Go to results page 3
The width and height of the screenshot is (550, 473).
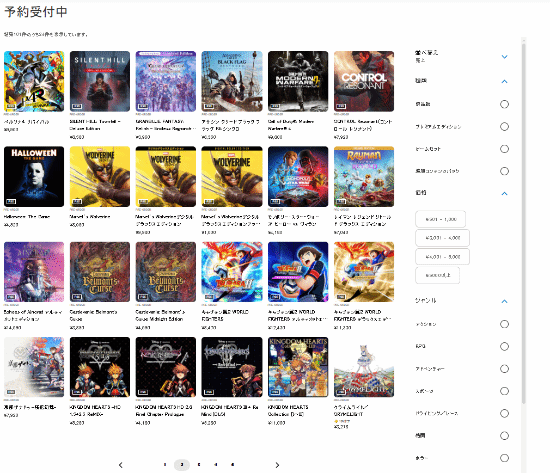(x=199, y=465)
